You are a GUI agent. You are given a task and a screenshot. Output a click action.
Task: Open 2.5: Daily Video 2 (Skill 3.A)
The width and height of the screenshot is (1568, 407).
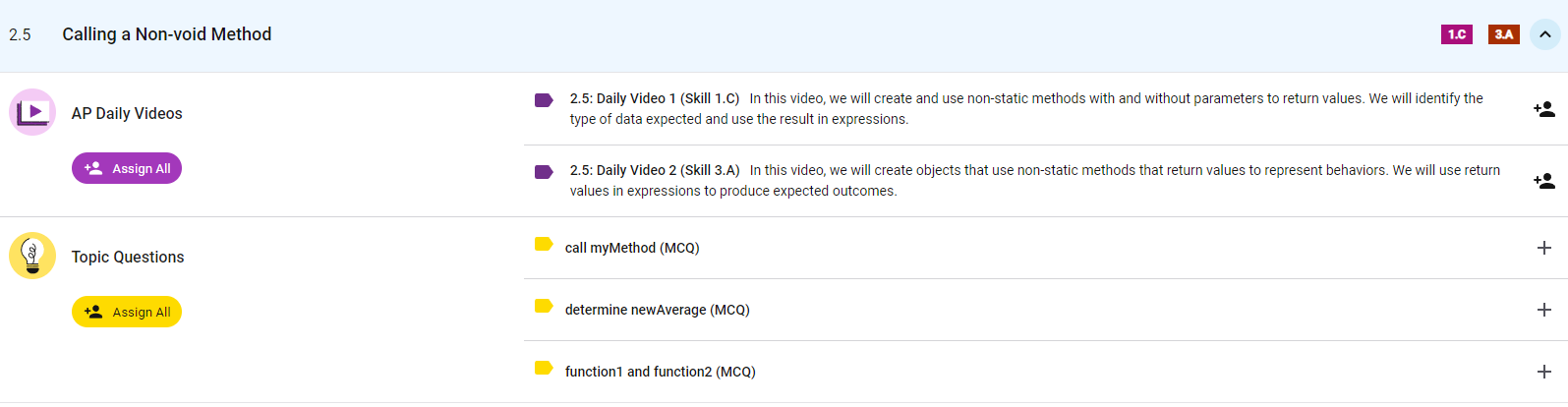(654, 170)
